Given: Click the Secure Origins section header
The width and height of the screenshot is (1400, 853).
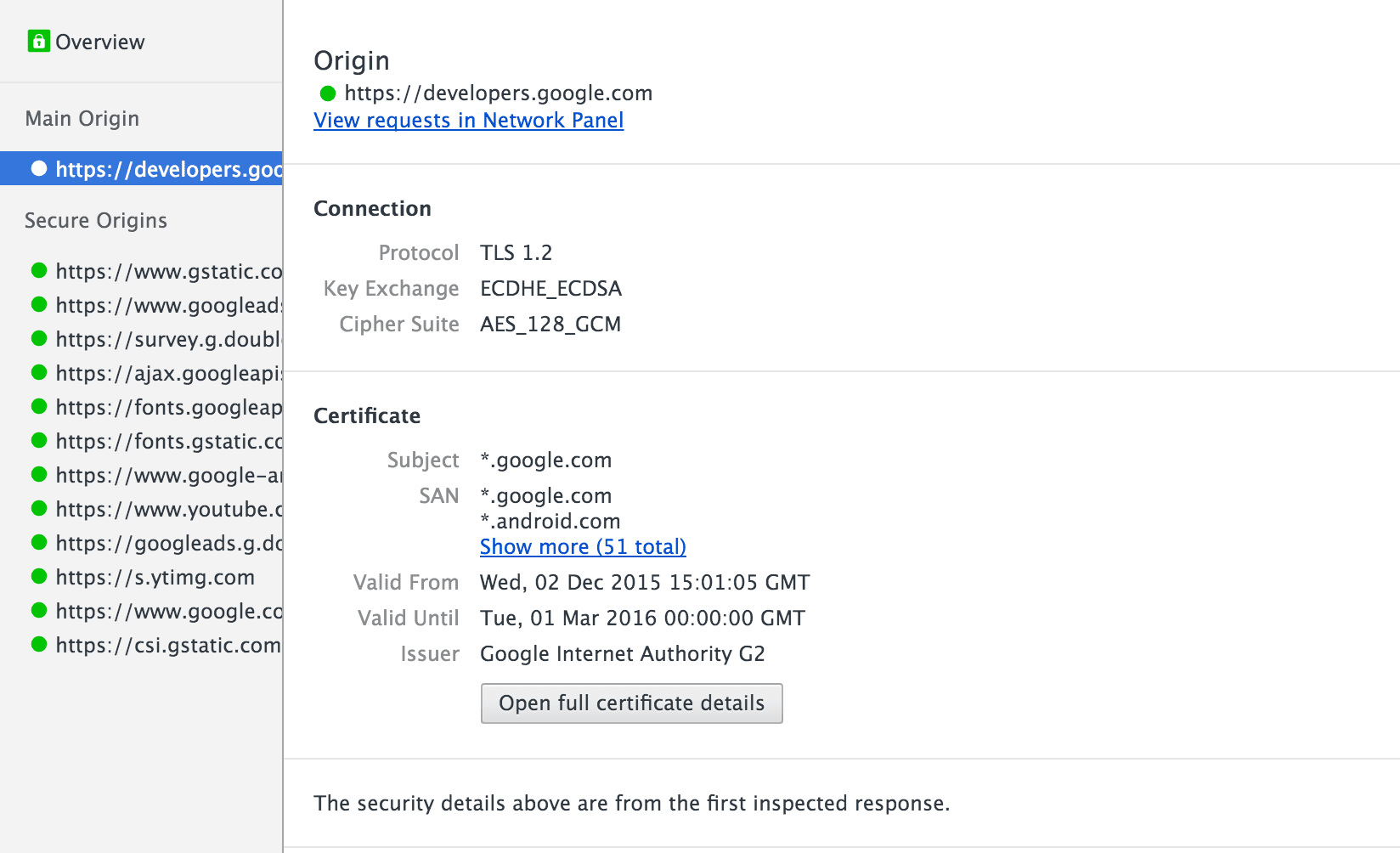Looking at the screenshot, I should tap(95, 220).
